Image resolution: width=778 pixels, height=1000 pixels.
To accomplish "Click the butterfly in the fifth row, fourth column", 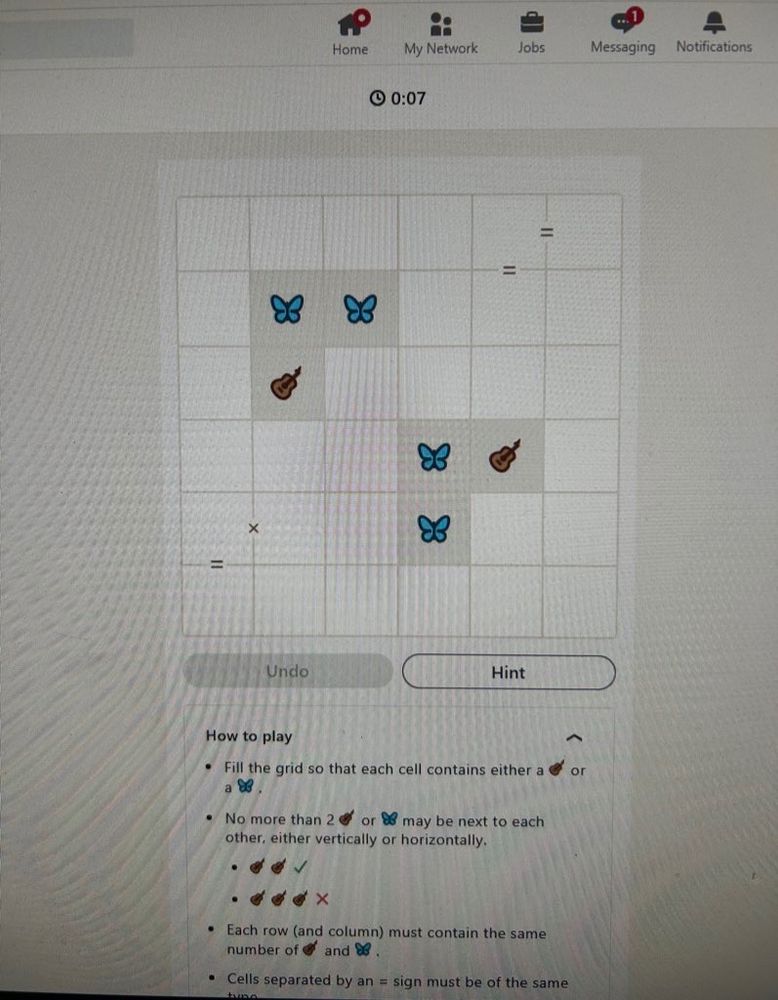I will 434,529.
